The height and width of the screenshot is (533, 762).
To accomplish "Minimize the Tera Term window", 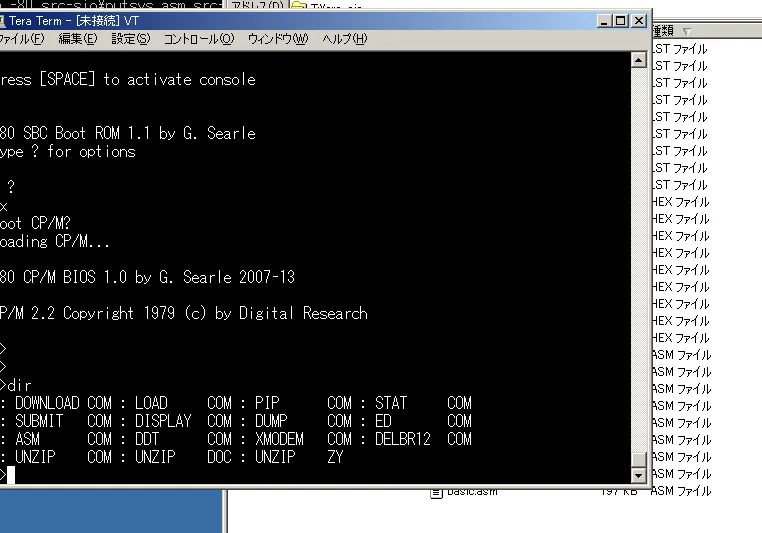I will [x=604, y=20].
